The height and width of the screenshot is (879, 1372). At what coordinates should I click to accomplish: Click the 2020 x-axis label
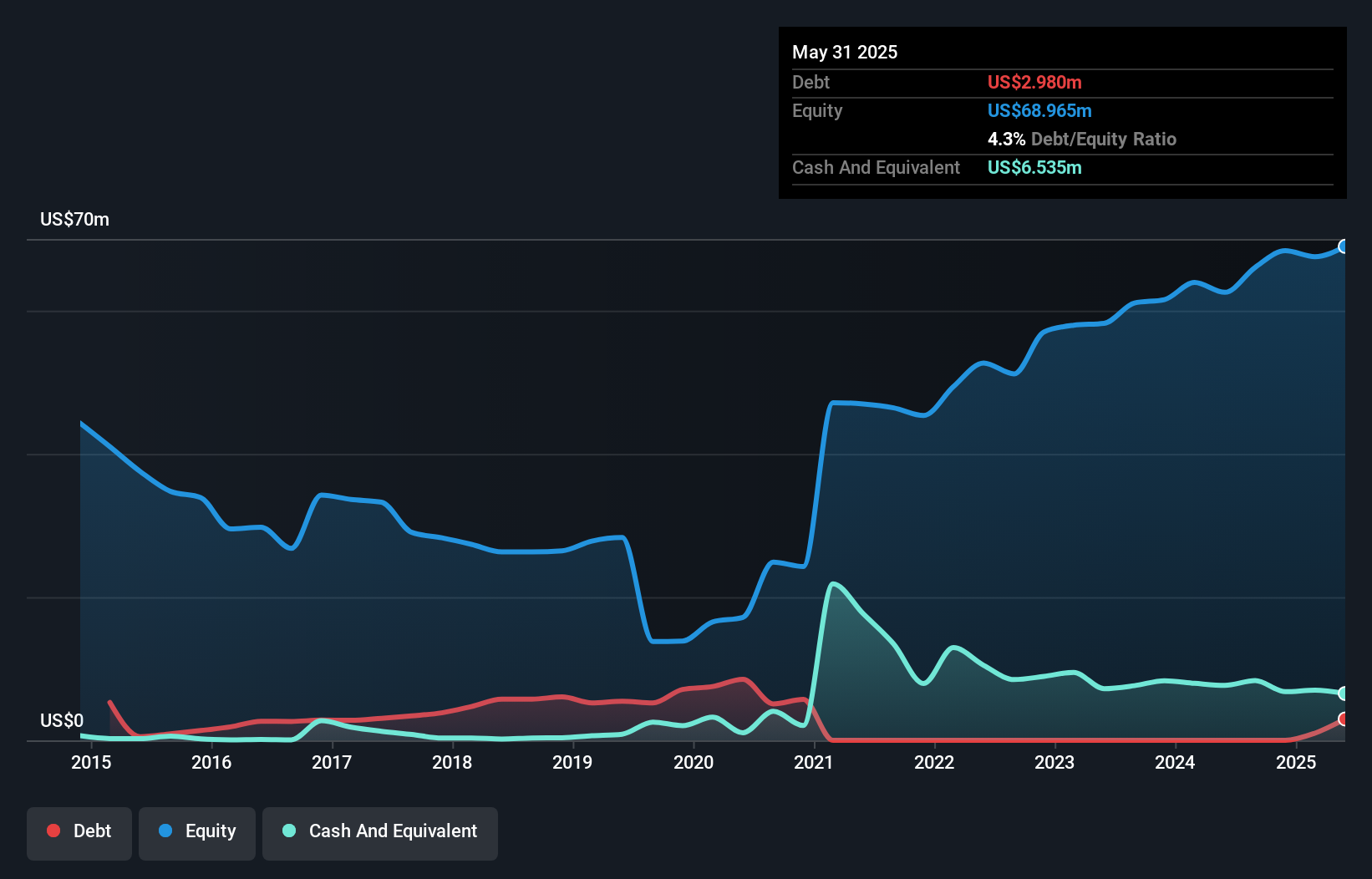click(694, 762)
